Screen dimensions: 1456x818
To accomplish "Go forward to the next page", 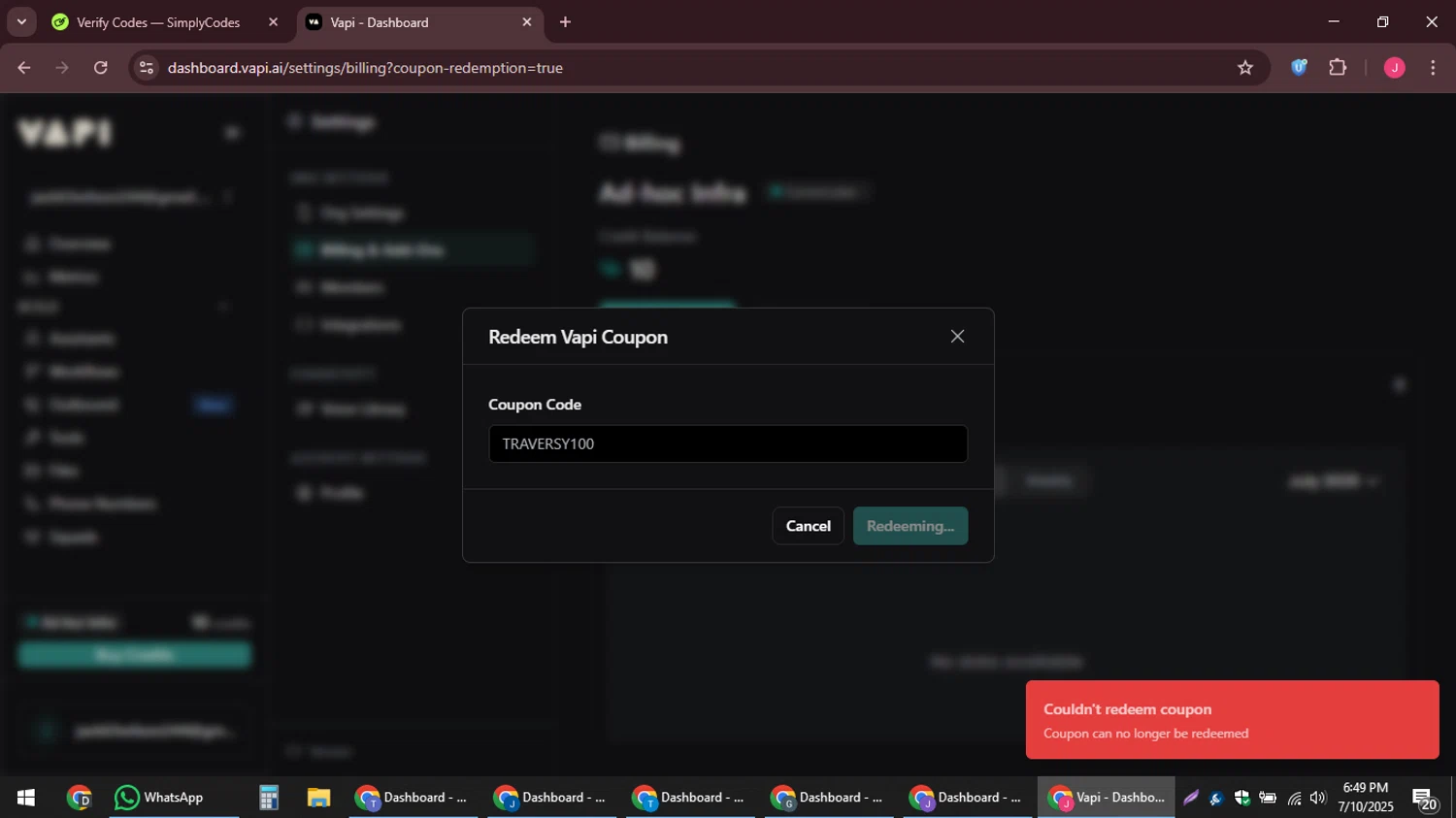I will coord(62,68).
